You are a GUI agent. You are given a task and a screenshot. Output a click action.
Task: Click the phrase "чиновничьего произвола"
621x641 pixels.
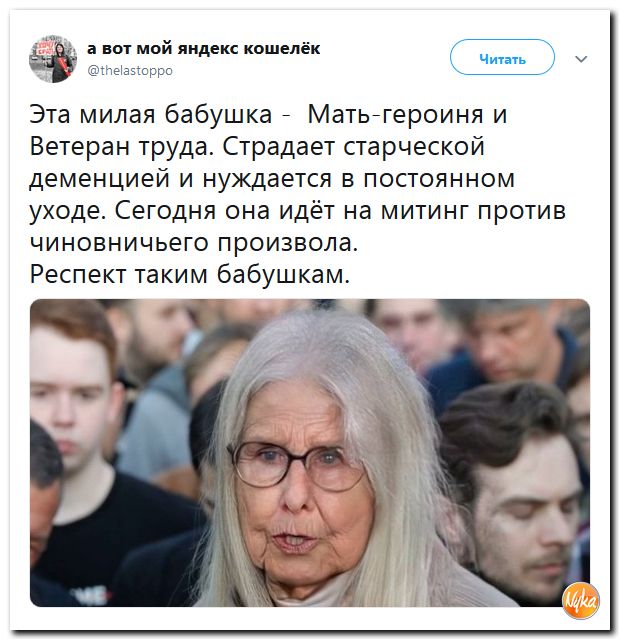click(x=194, y=243)
